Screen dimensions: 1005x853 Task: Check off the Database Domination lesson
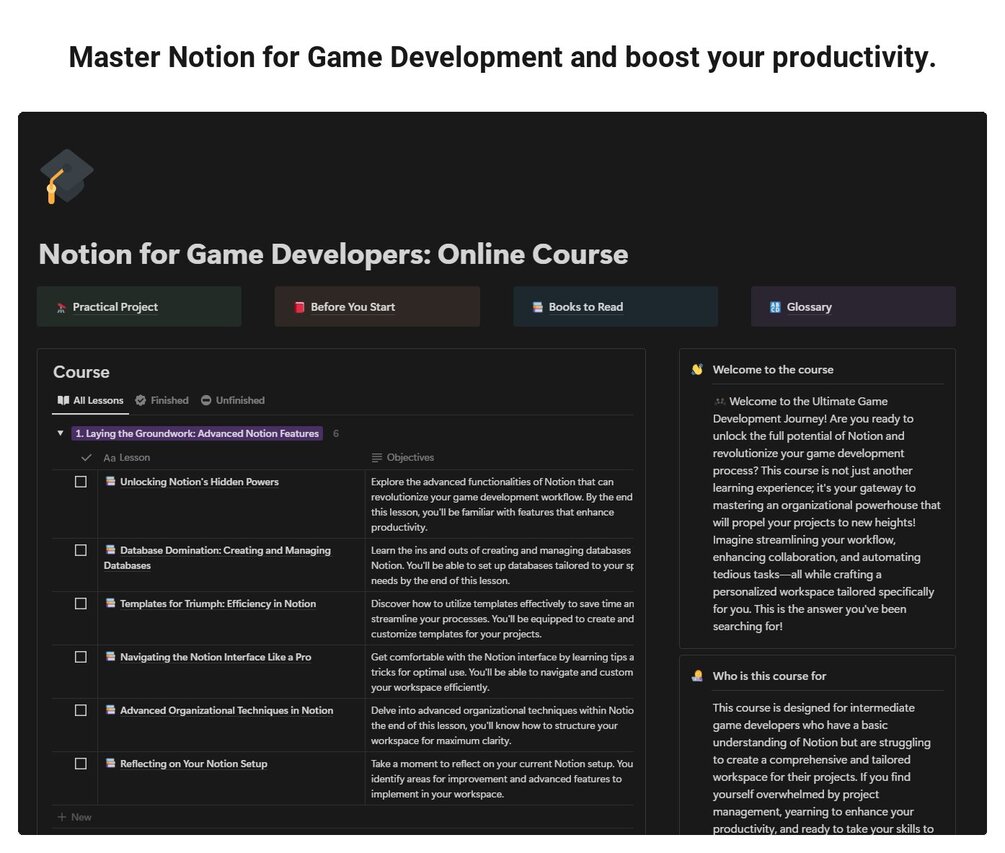click(81, 550)
